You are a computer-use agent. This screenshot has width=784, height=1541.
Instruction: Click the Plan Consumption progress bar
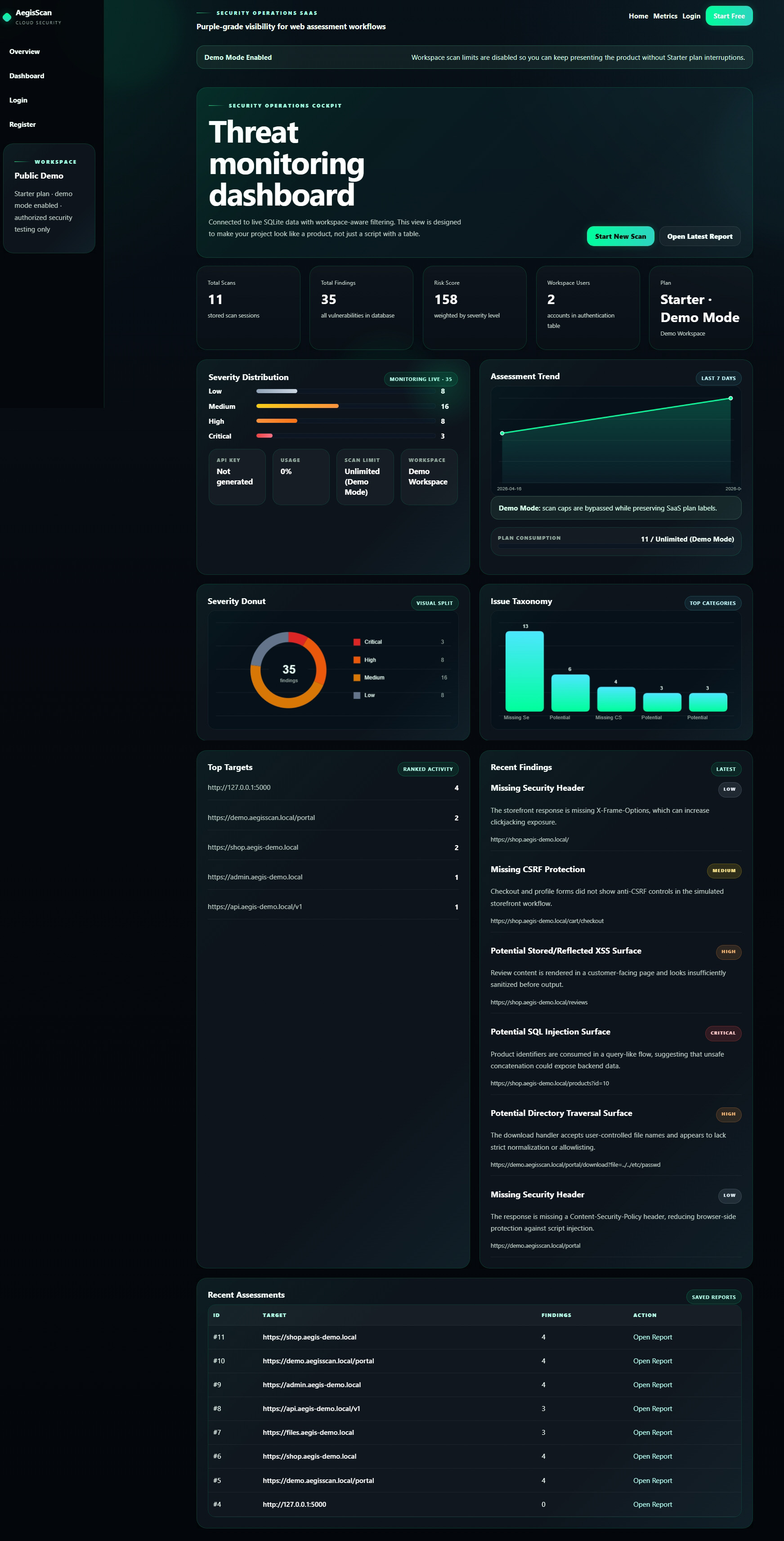point(616,546)
